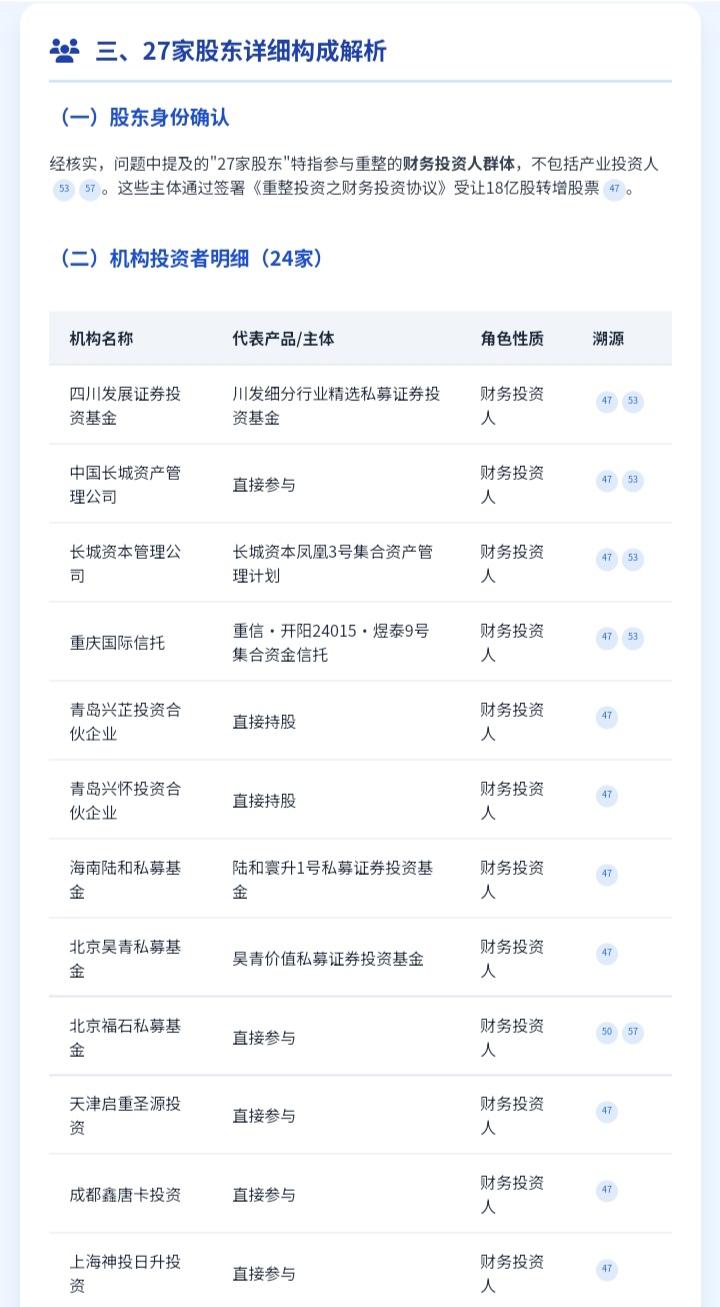Open citation 47 in 上海神投日升投资 row

[x=606, y=1269]
